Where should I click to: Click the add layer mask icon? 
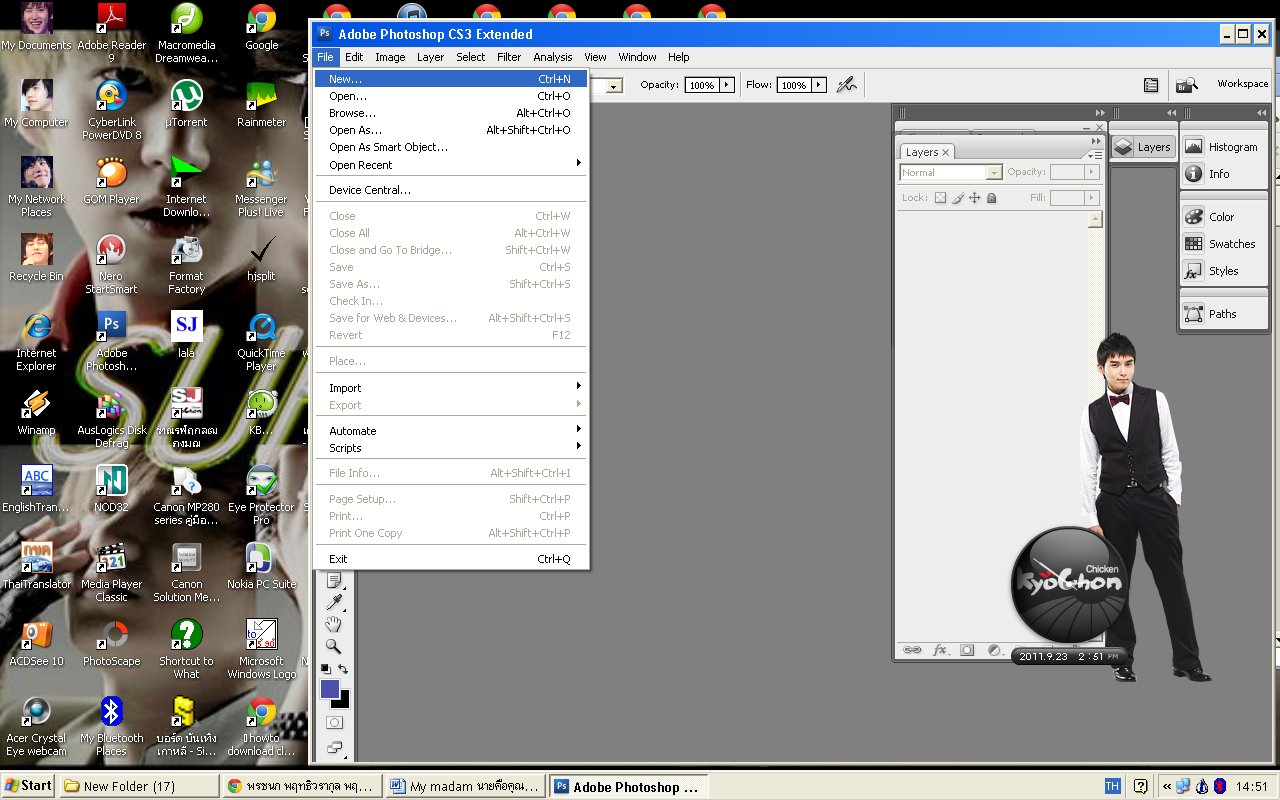pyautogui.click(x=967, y=650)
